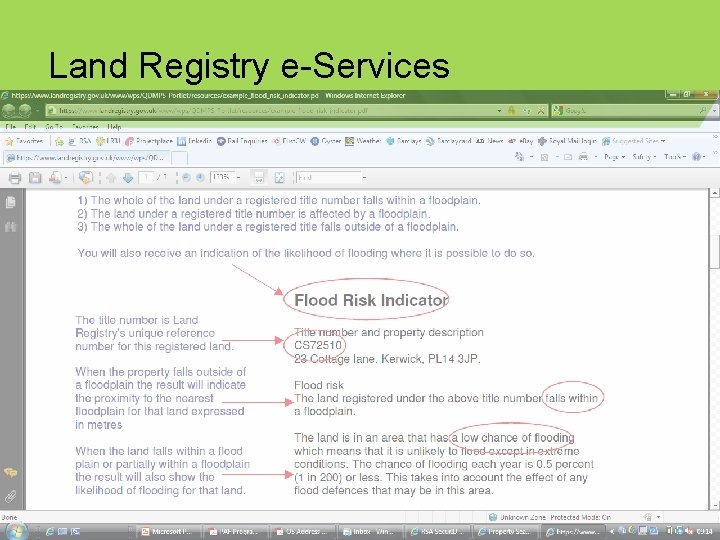
Task: Go to next page with down arrow
Action: click(x=128, y=178)
